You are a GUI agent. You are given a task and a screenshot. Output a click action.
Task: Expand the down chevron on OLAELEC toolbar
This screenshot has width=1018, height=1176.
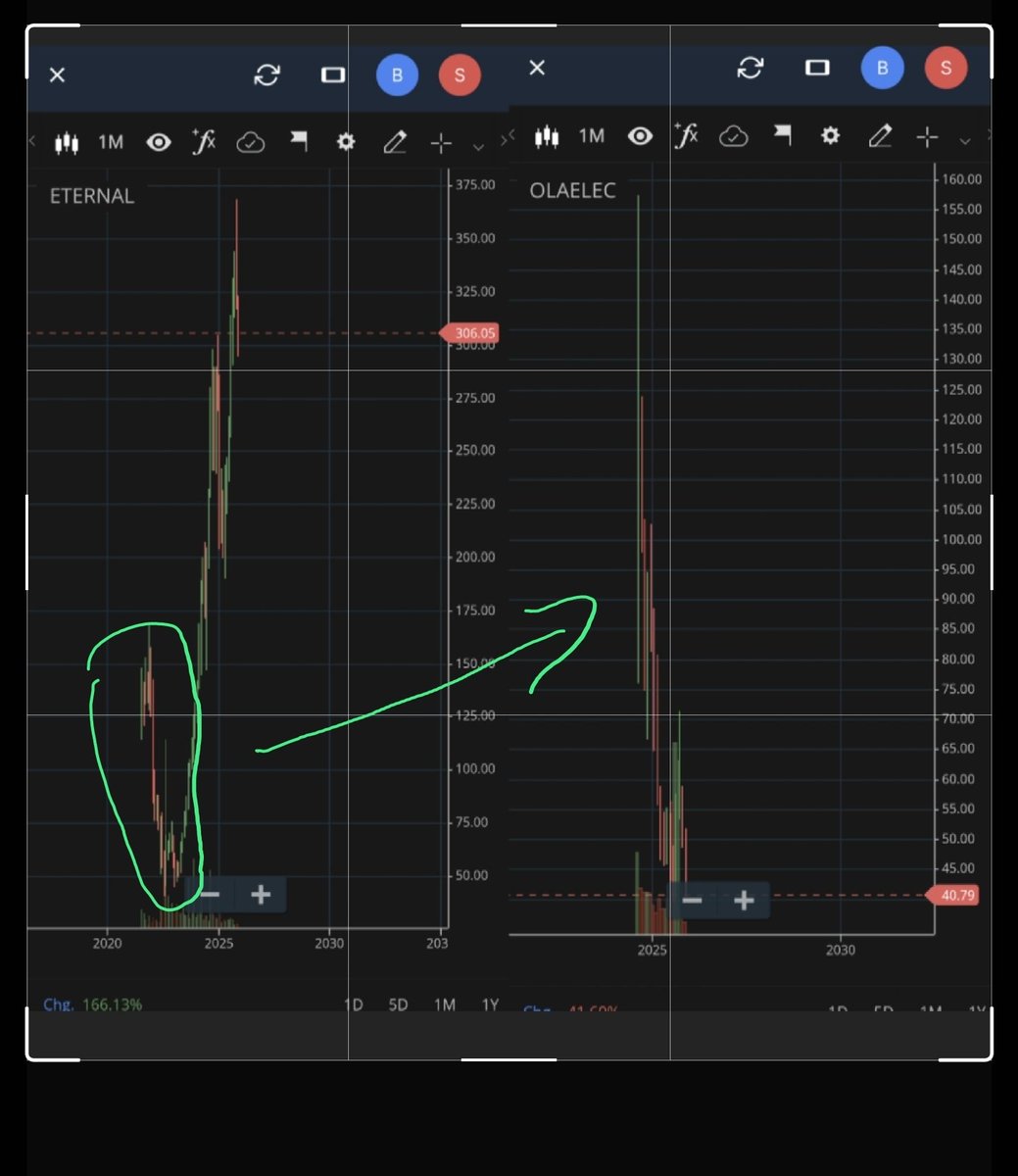coord(965,141)
